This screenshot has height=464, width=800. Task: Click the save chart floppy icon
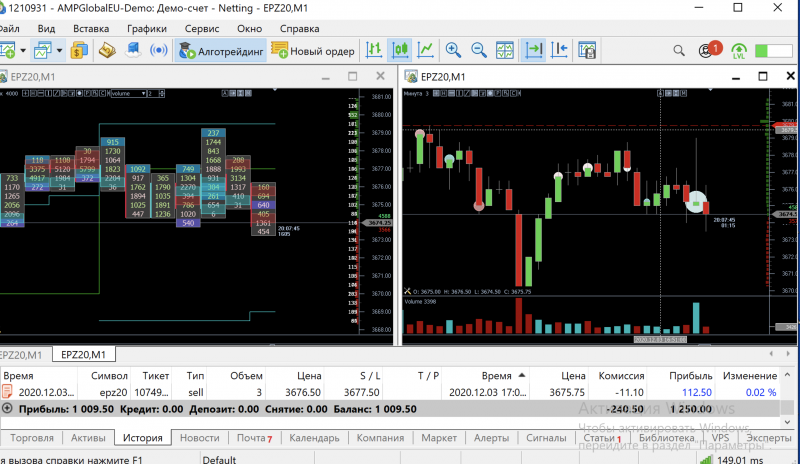coord(587,50)
